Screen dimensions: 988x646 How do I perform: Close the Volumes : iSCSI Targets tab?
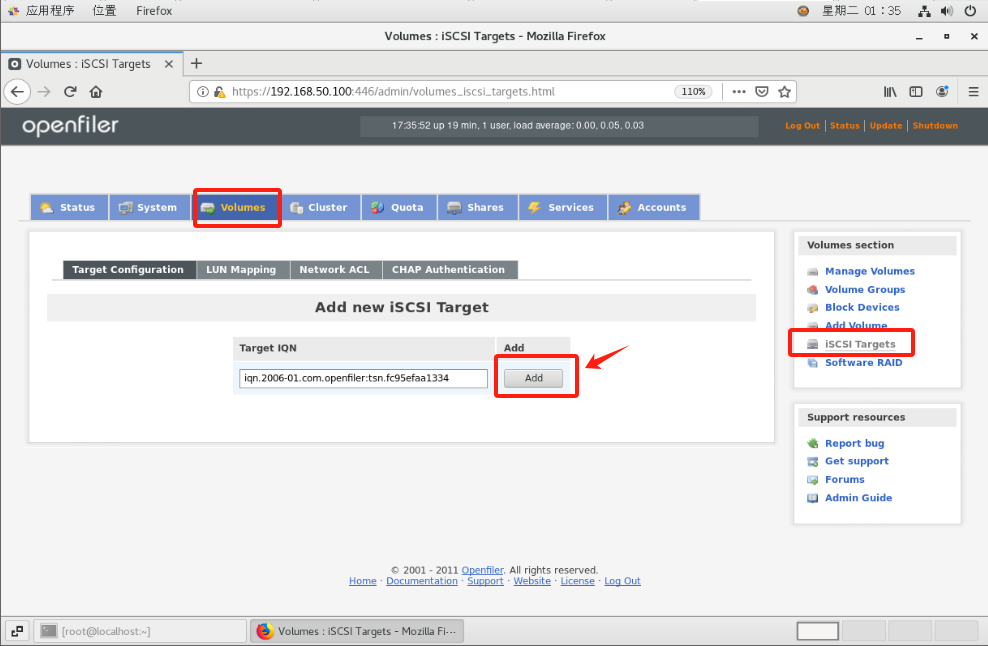coord(169,64)
